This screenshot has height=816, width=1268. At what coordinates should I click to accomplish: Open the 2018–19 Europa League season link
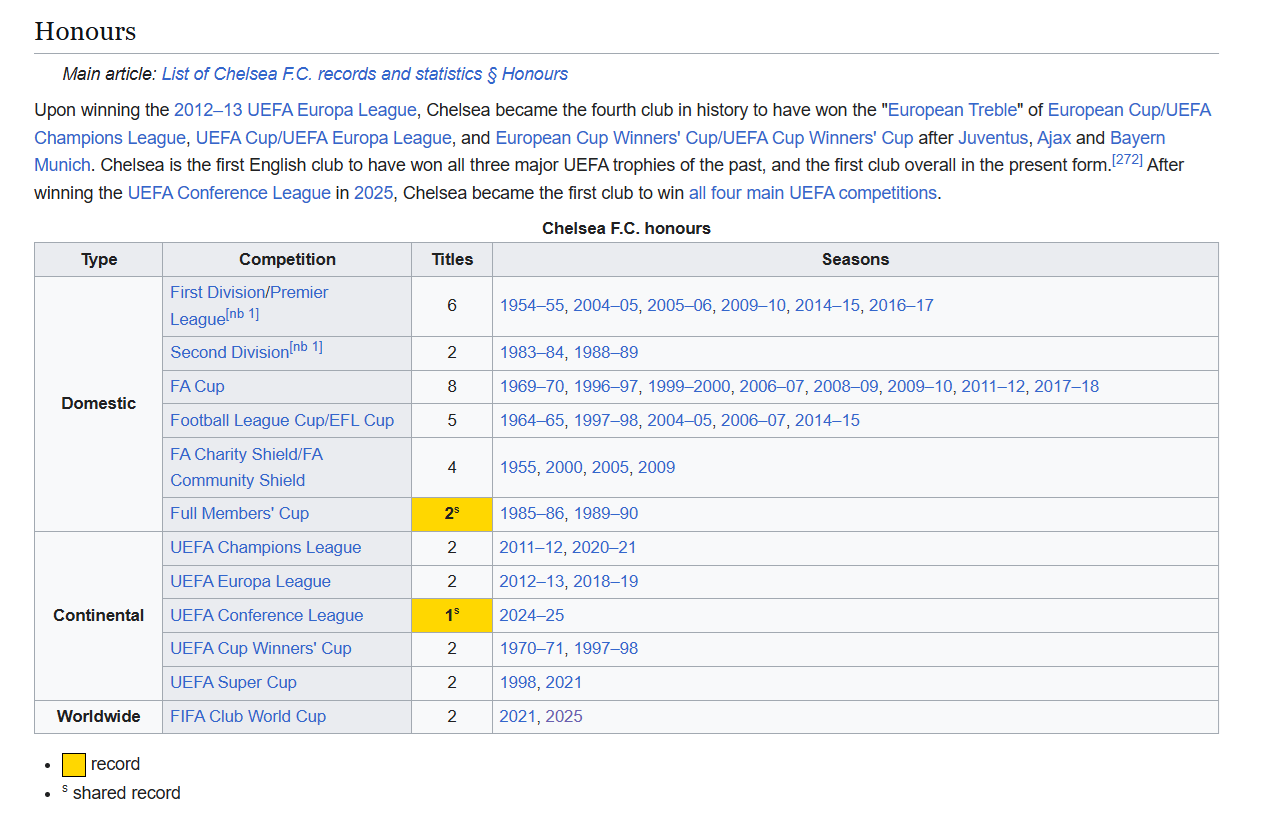(606, 582)
